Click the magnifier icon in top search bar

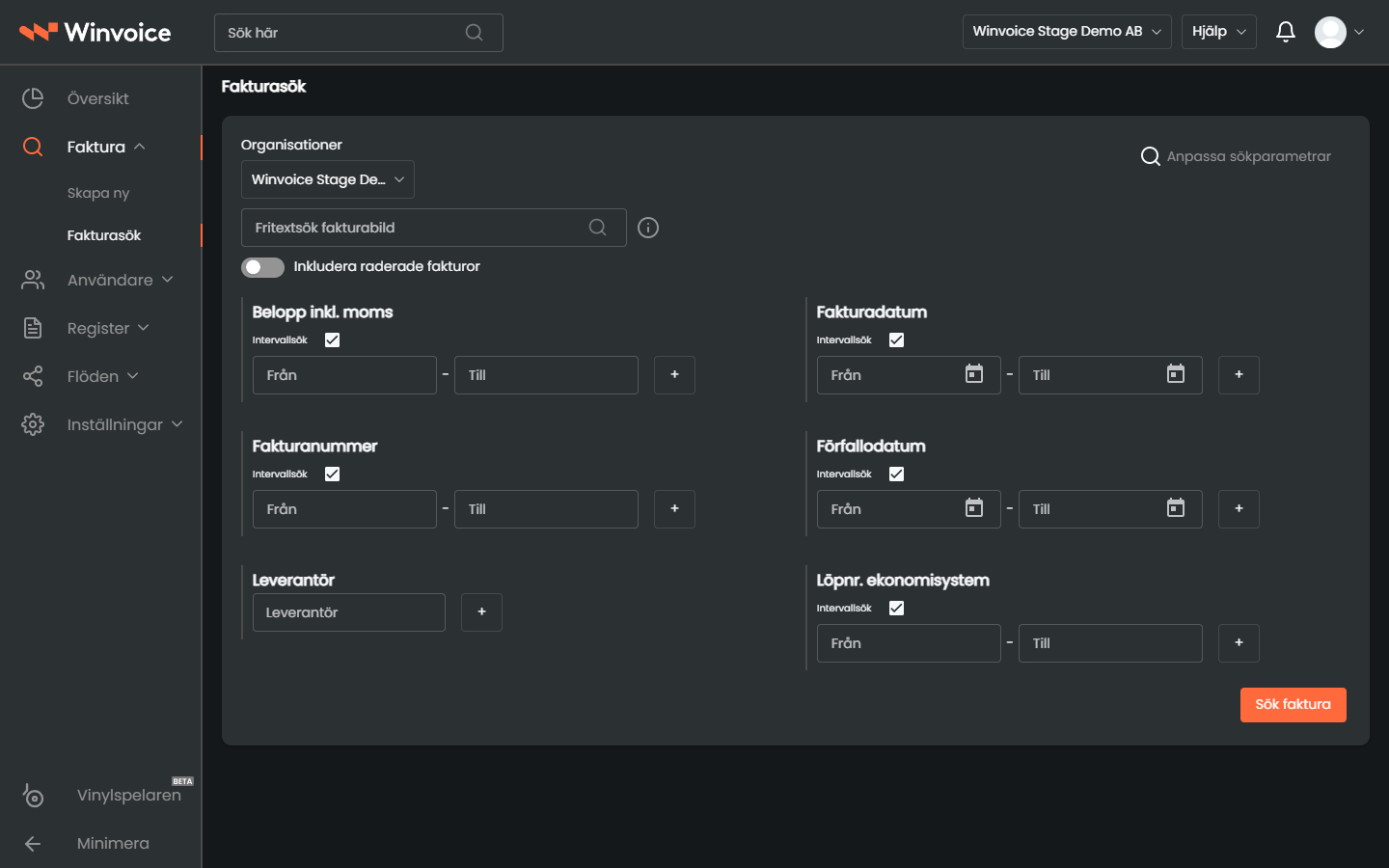[474, 33]
